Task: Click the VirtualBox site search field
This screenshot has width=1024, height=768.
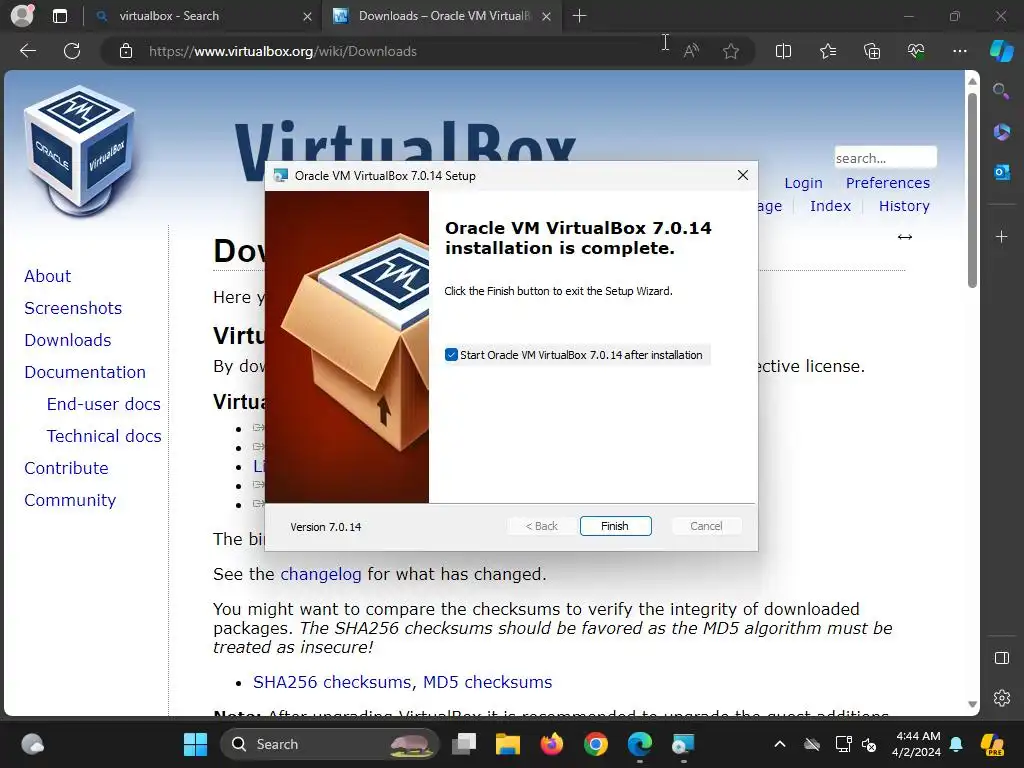Action: coord(886,158)
